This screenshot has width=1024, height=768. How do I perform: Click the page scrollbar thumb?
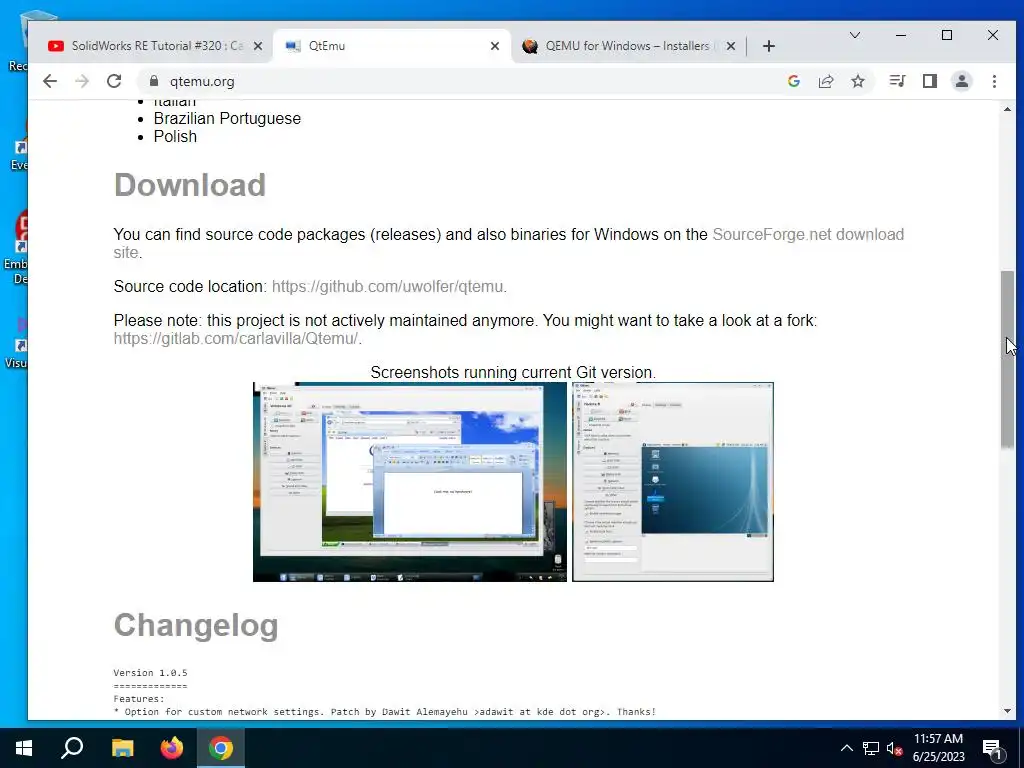(x=1008, y=359)
